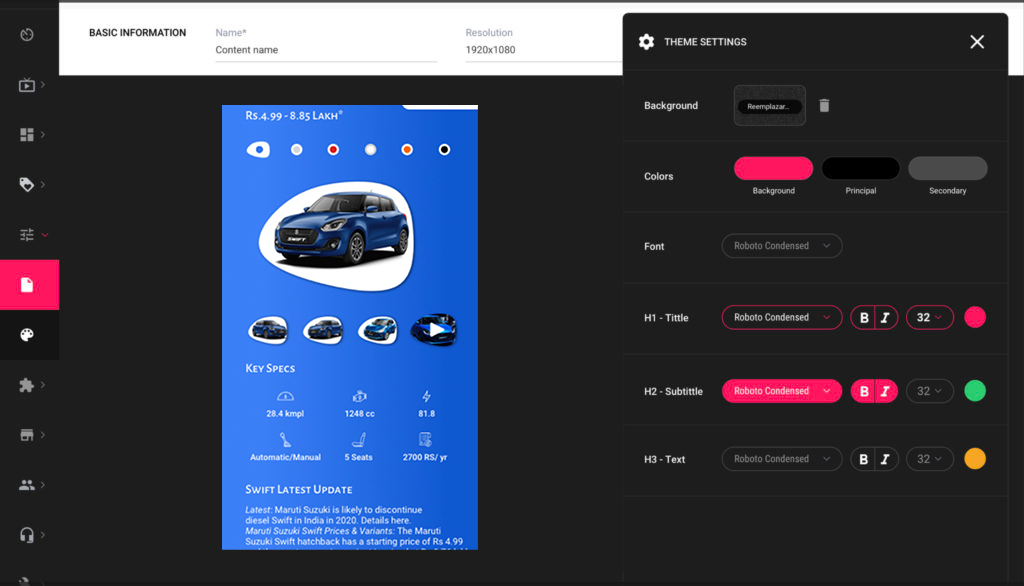
Task: Click the gear stick icon above Automatic/Manual
Action: point(285,440)
